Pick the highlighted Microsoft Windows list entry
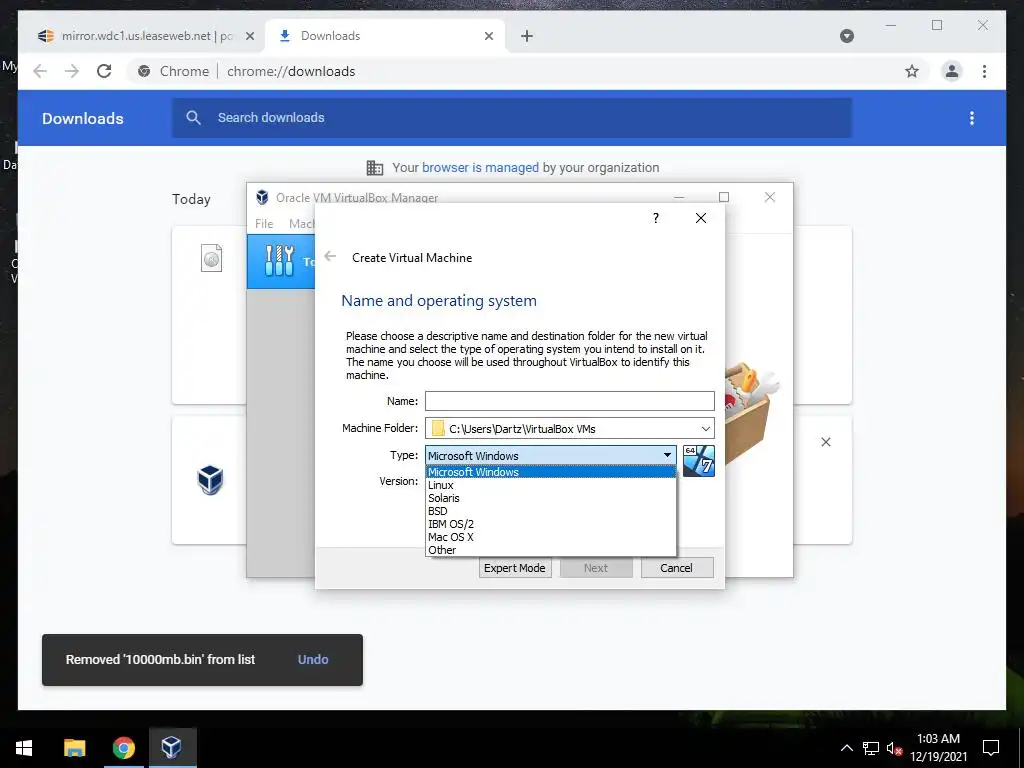 (551, 472)
